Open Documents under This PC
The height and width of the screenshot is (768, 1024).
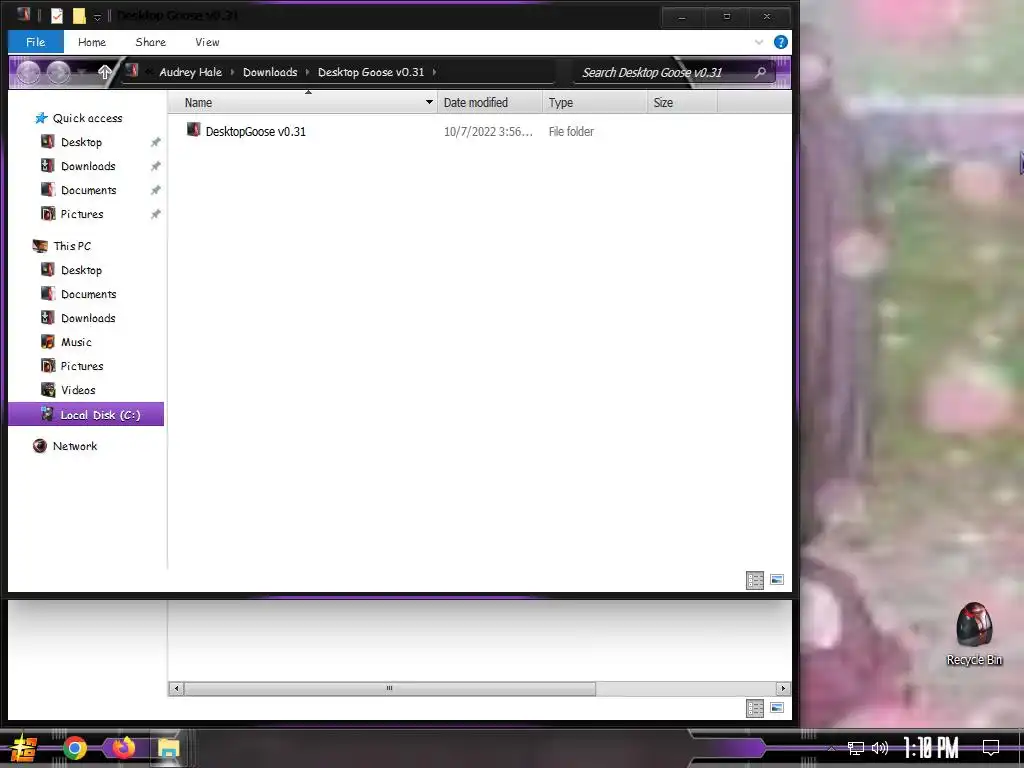tap(88, 295)
